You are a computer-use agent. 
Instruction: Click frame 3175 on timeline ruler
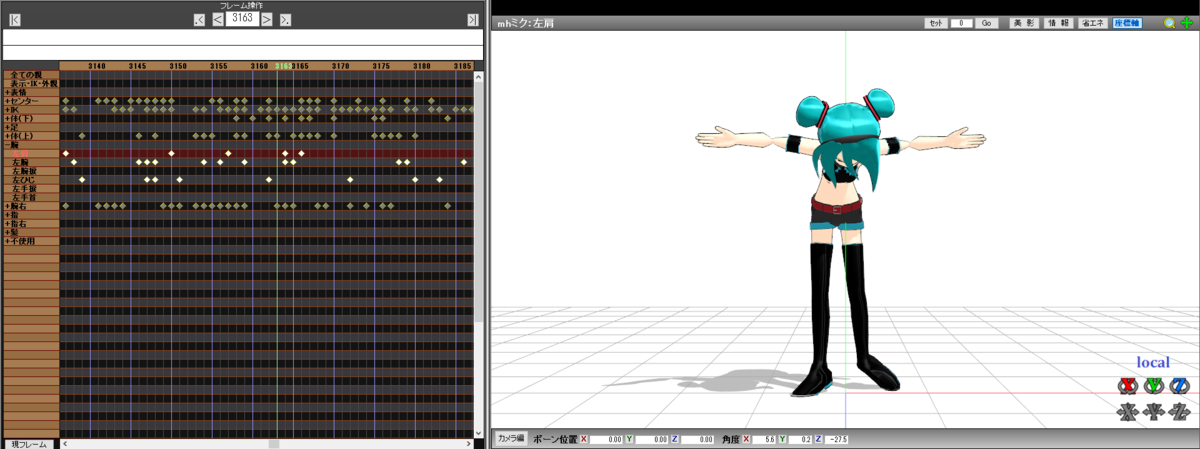click(381, 65)
